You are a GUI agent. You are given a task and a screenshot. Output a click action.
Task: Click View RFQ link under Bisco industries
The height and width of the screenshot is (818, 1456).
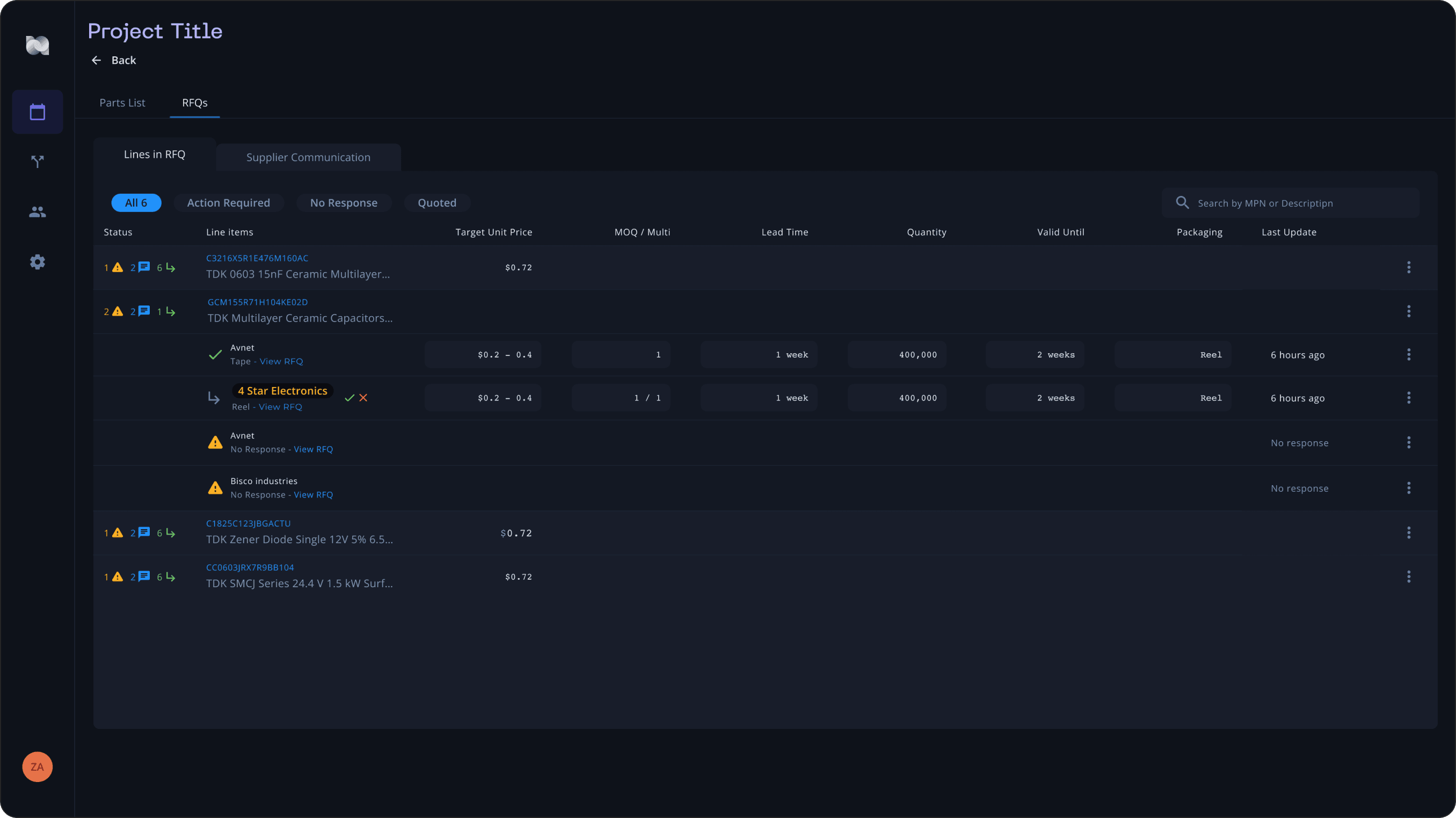pyautogui.click(x=313, y=495)
